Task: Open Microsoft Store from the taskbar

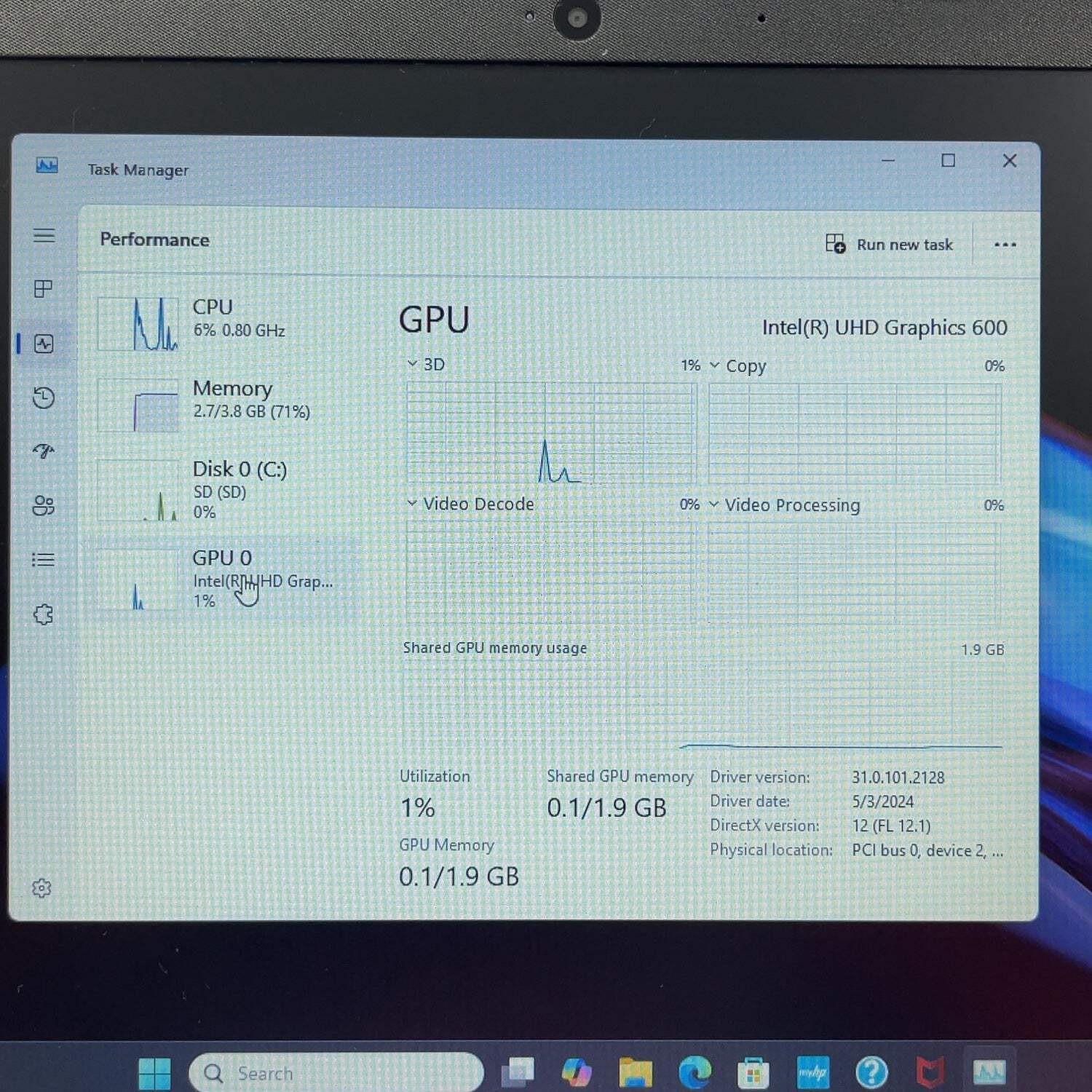Action: coord(753,1073)
